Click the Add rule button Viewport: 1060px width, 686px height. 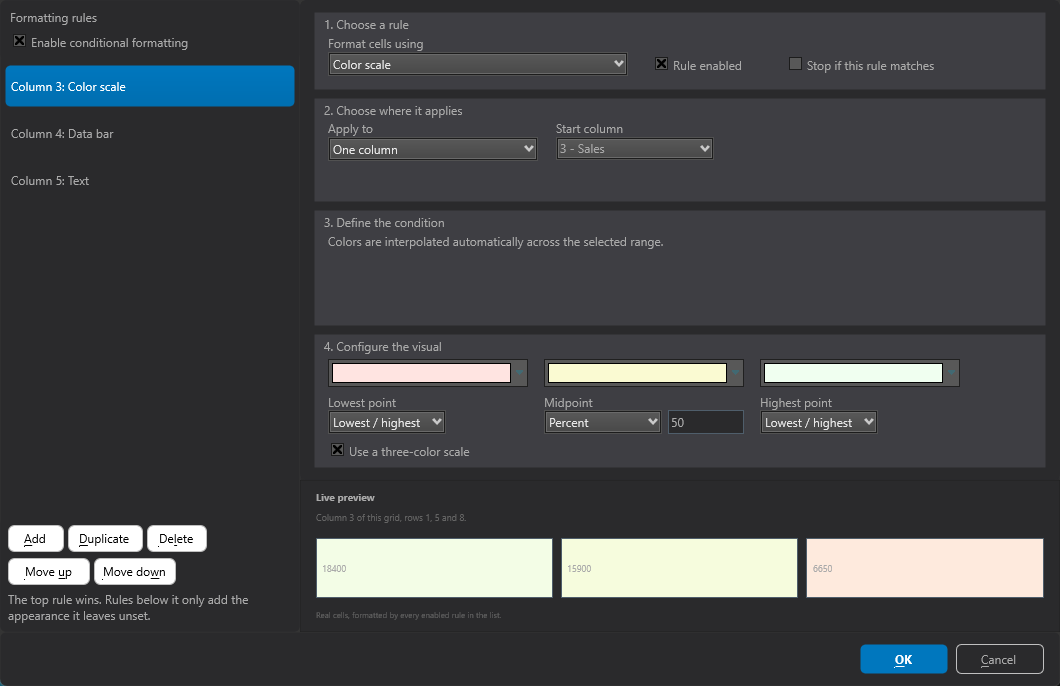click(36, 539)
